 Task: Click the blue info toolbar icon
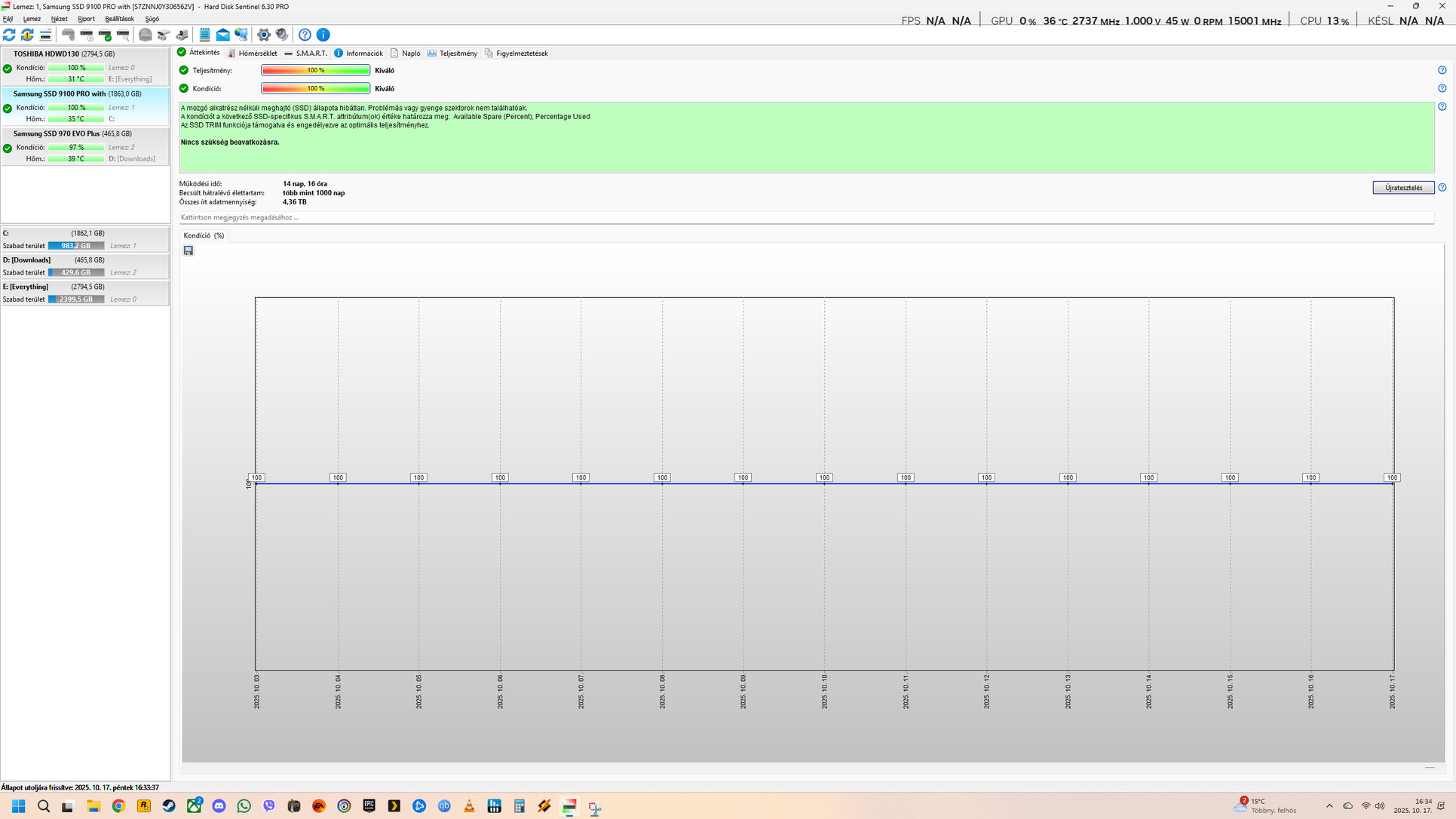(323, 35)
